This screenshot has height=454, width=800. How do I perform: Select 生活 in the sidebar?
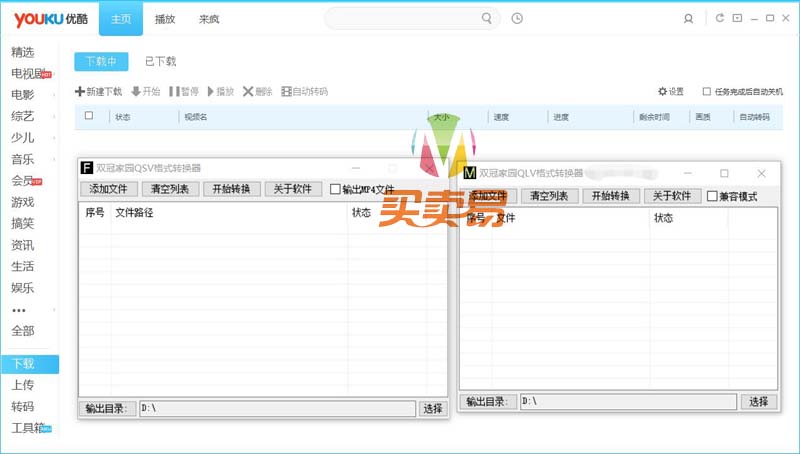(x=23, y=266)
